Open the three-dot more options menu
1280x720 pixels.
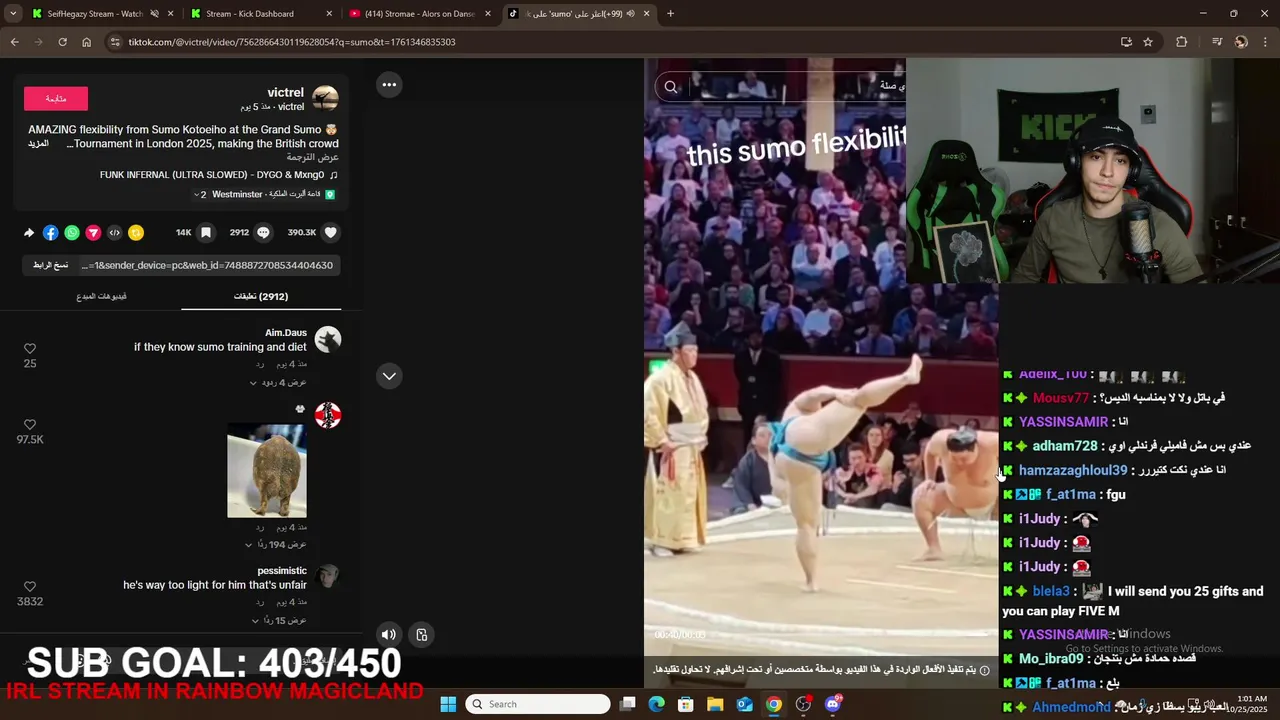click(x=389, y=85)
